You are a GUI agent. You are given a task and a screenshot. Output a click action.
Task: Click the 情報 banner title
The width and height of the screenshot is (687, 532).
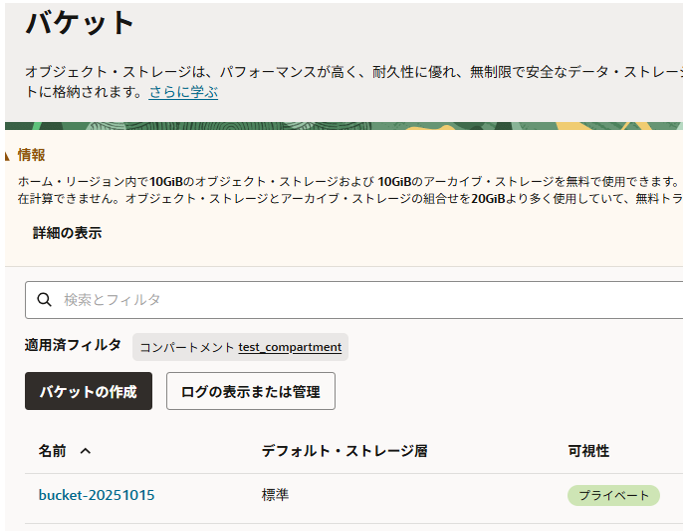click(x=31, y=155)
